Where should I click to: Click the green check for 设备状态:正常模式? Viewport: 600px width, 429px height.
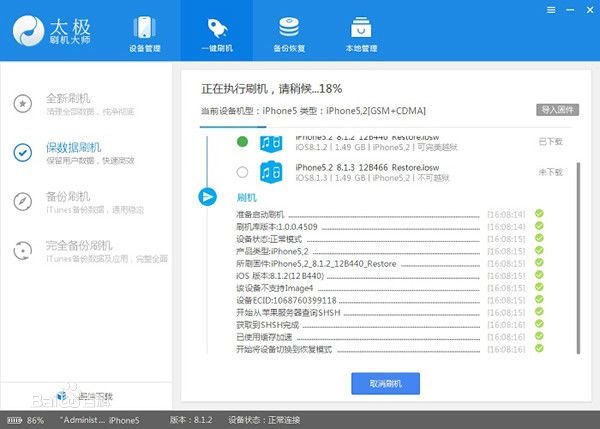coord(539,238)
